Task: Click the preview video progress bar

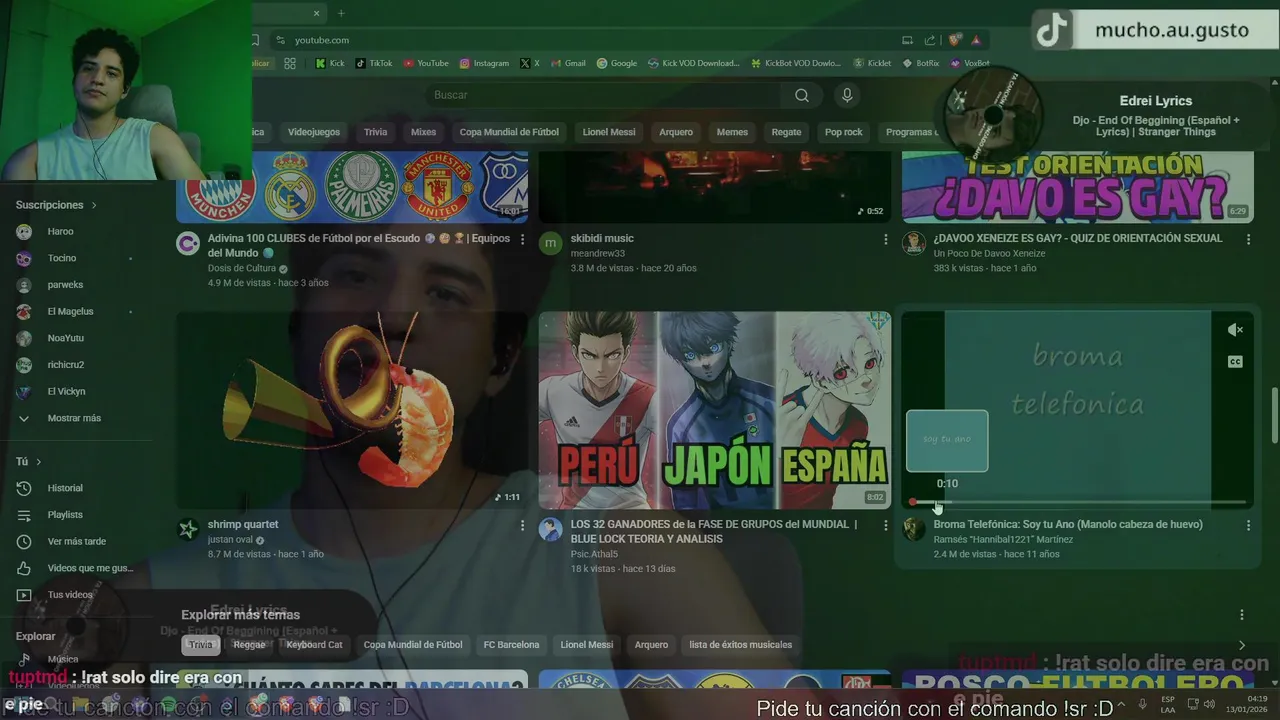Action: coord(1078,502)
